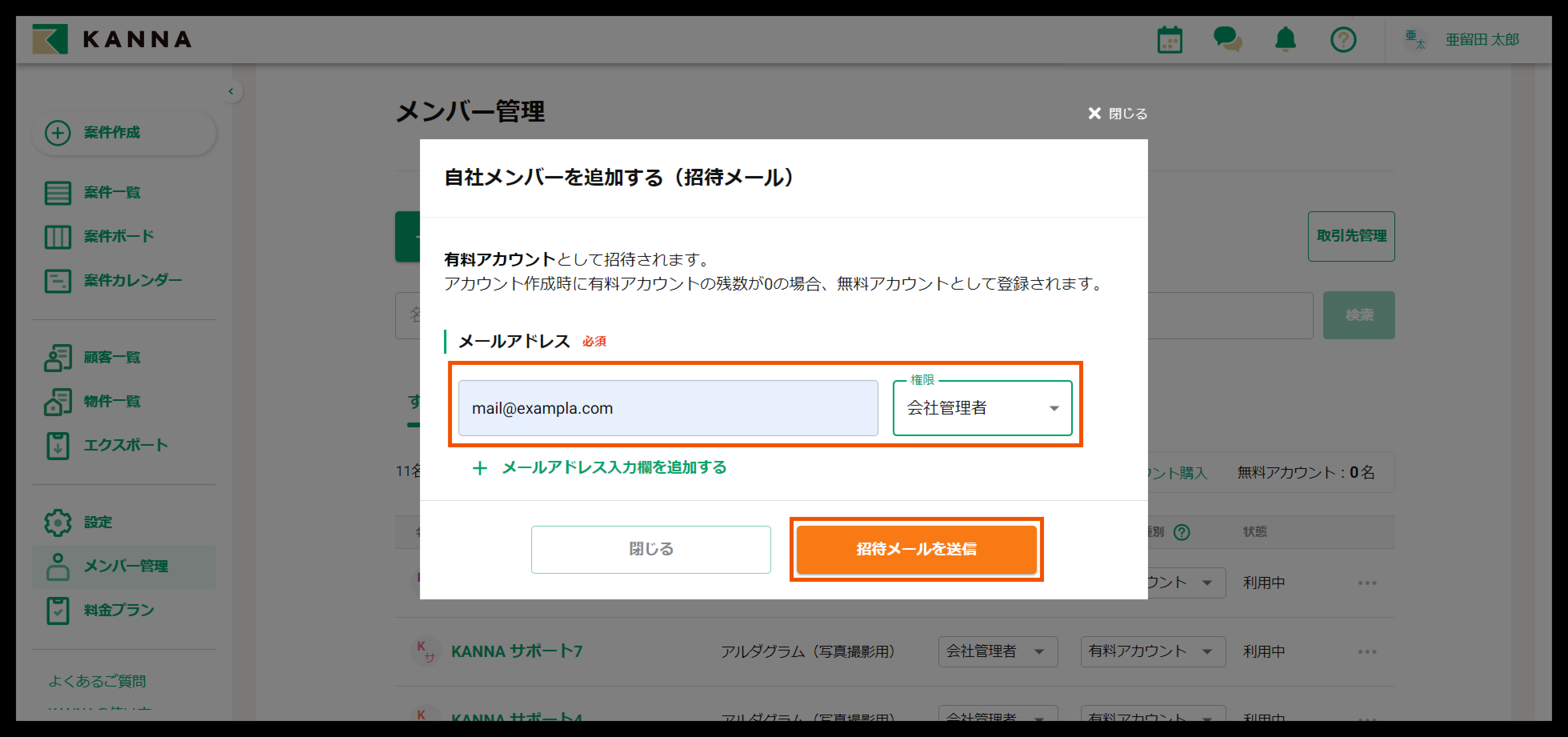1568x737 pixels.
Task: Click the email address input field
Action: coord(668,408)
